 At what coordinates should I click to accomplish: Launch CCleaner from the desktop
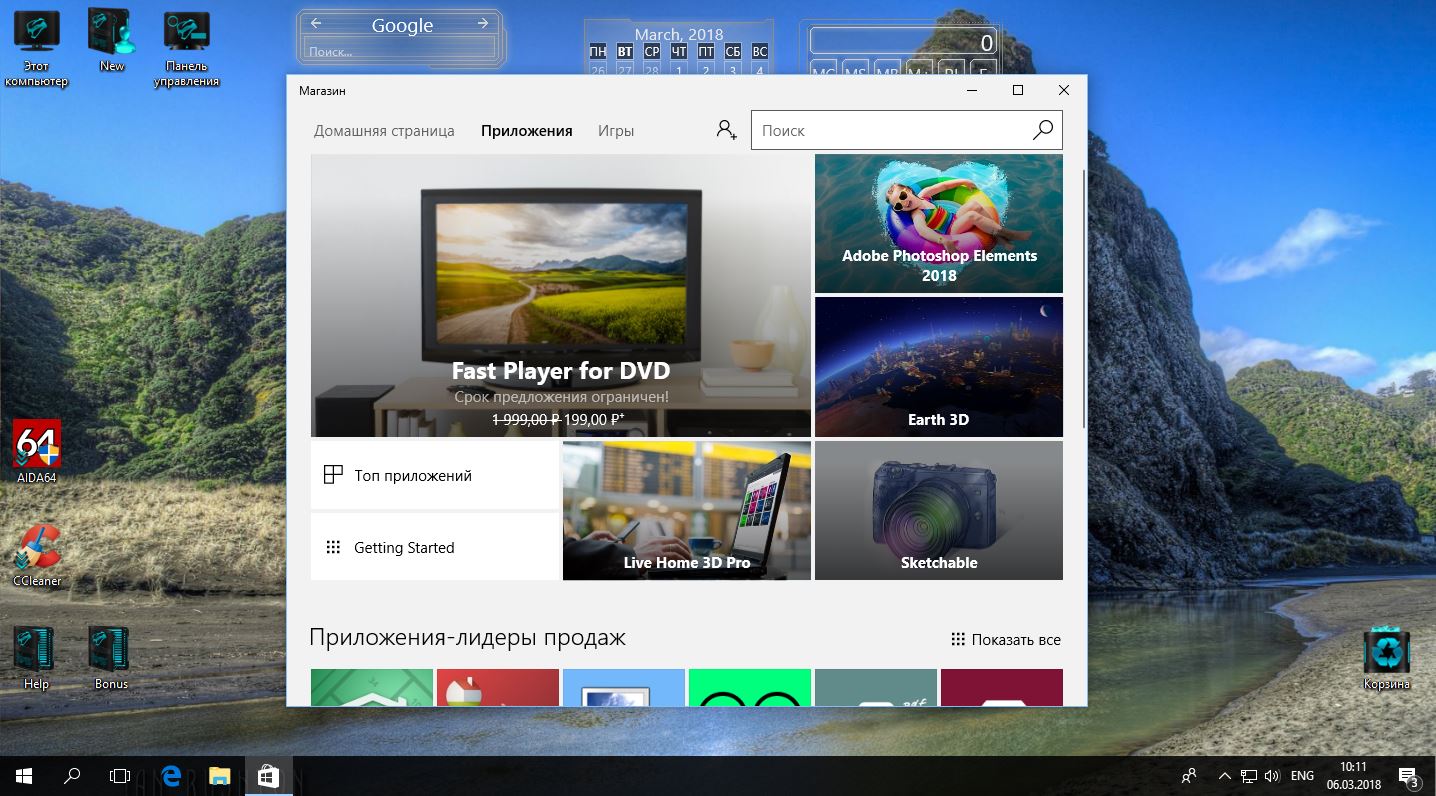coord(37,555)
